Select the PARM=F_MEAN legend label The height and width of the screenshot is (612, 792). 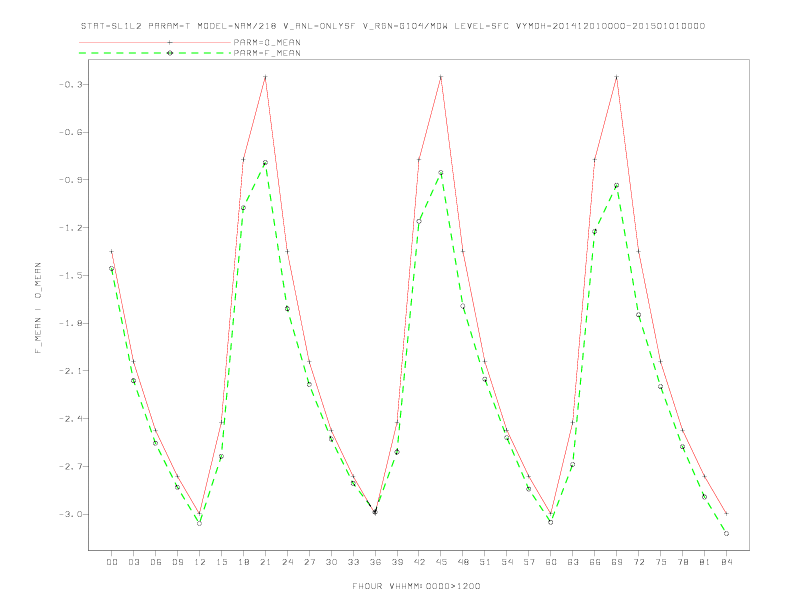267,53
